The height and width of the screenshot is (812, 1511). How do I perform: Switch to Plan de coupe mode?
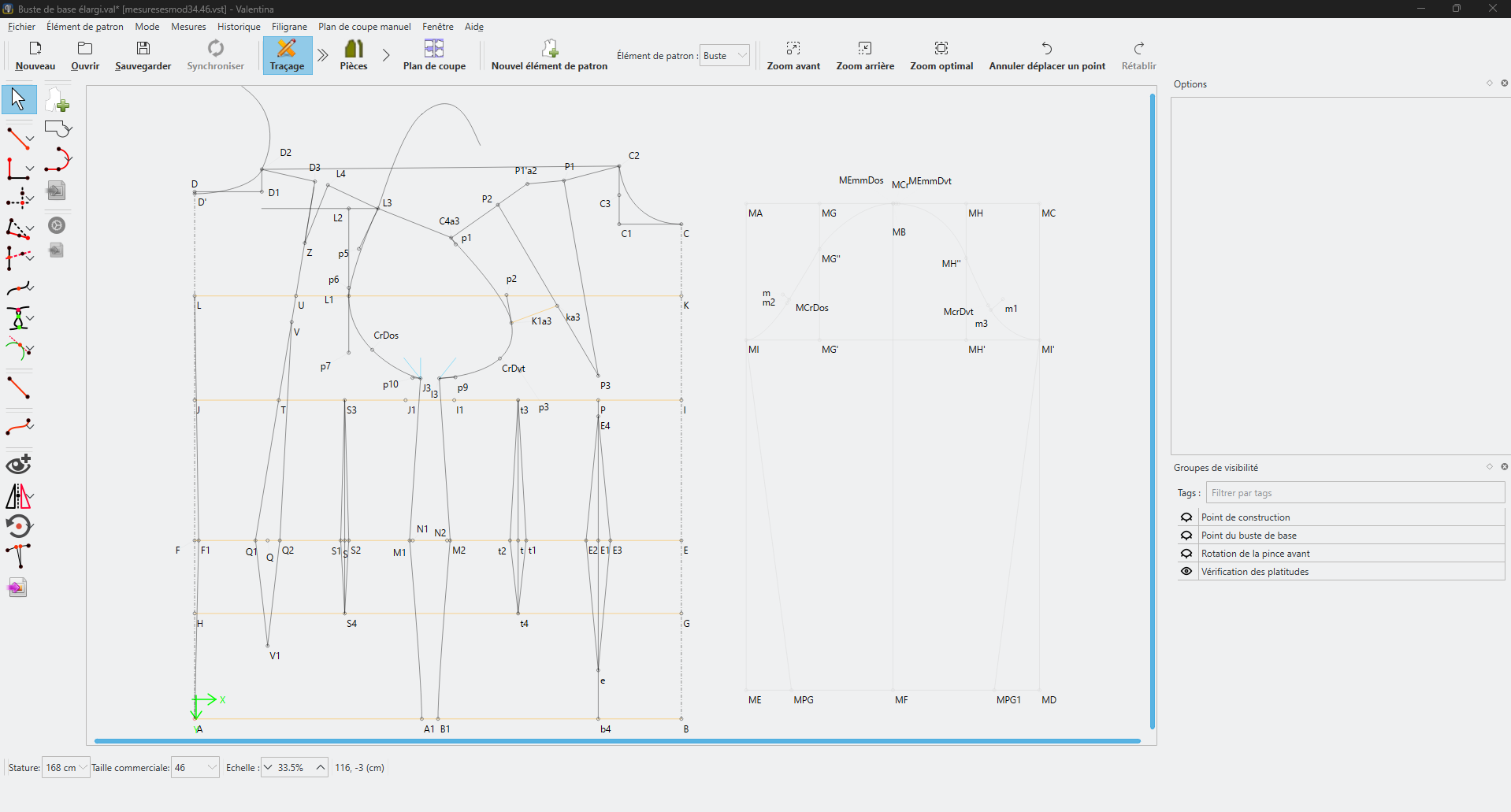[434, 55]
